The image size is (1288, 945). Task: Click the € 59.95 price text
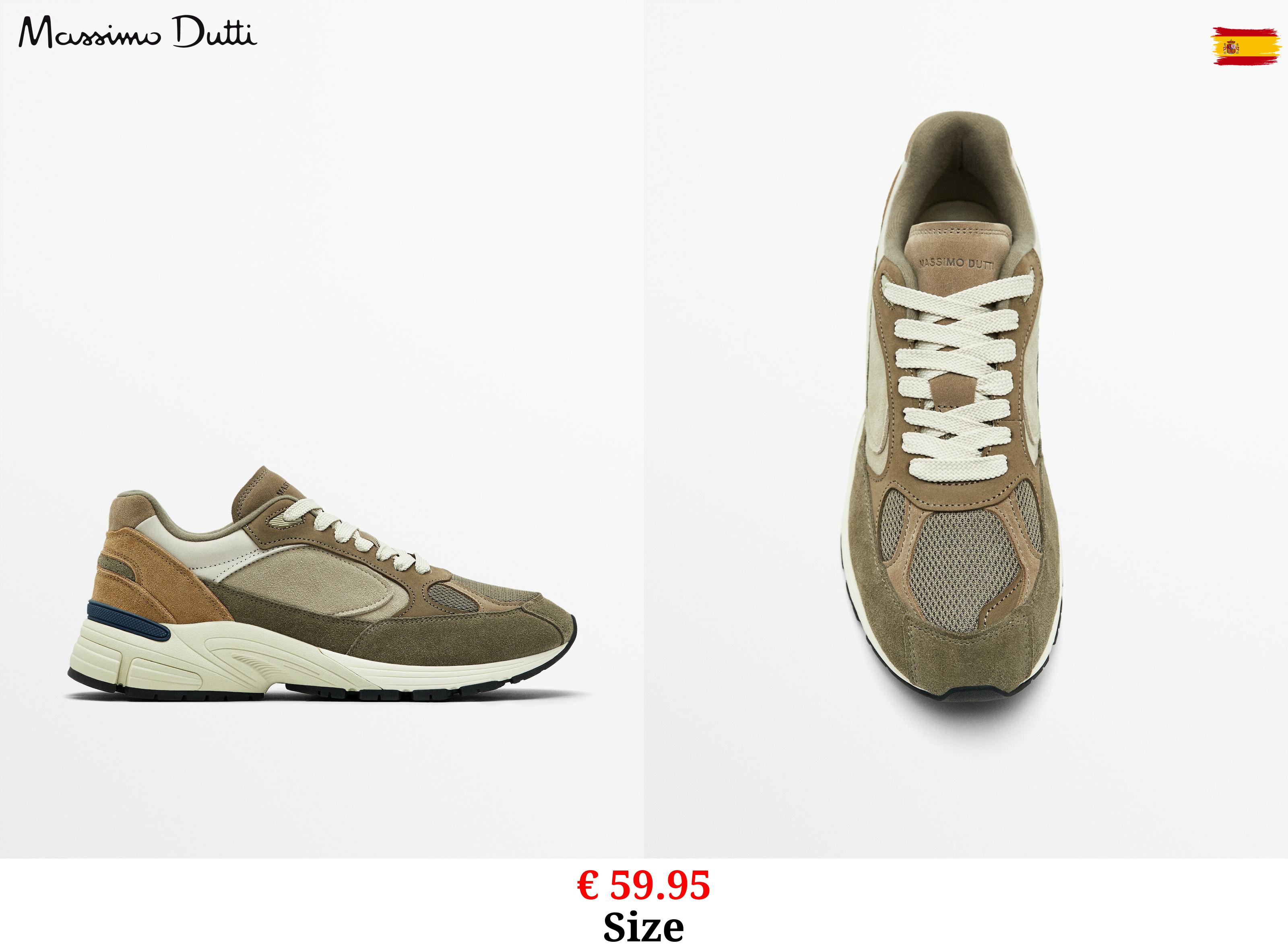tap(644, 885)
